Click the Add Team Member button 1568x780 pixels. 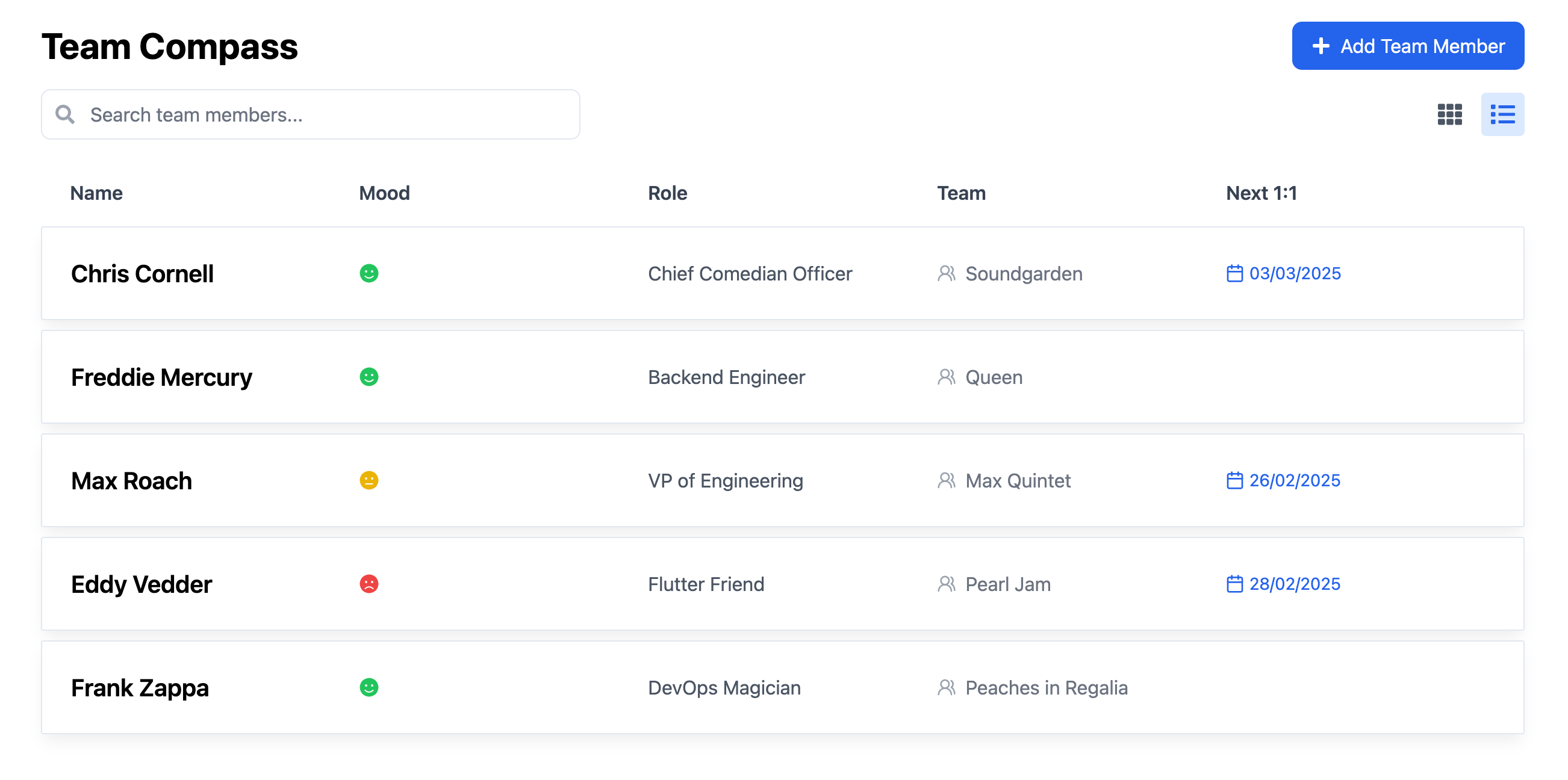(x=1407, y=46)
